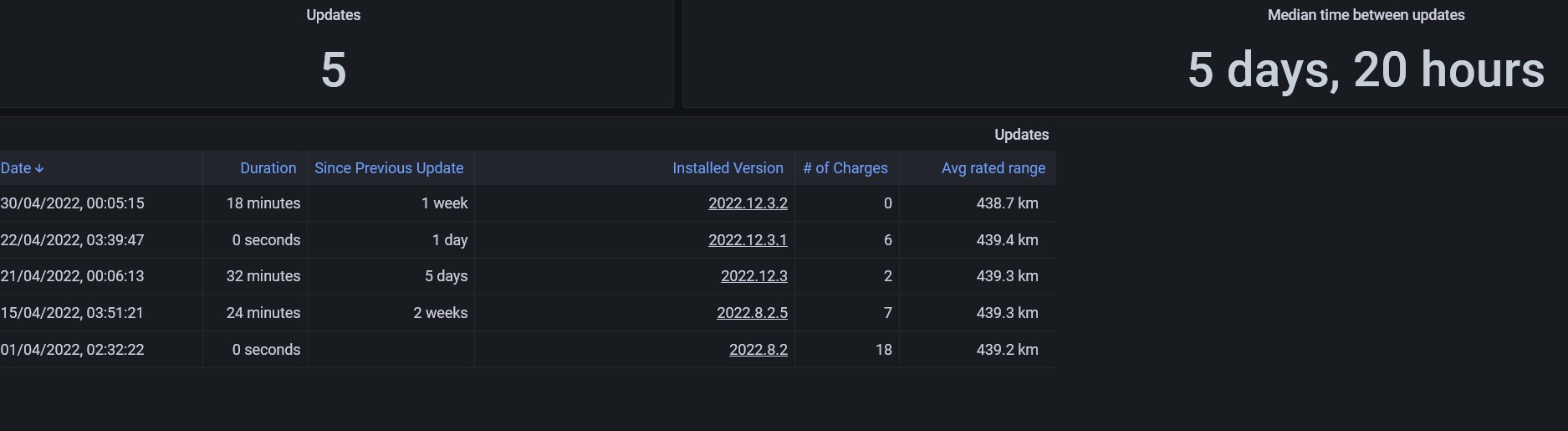Click the 01/04/2022, 02:32:22 date cell
Image resolution: width=1568 pixels, height=431 pixels.
(73, 350)
